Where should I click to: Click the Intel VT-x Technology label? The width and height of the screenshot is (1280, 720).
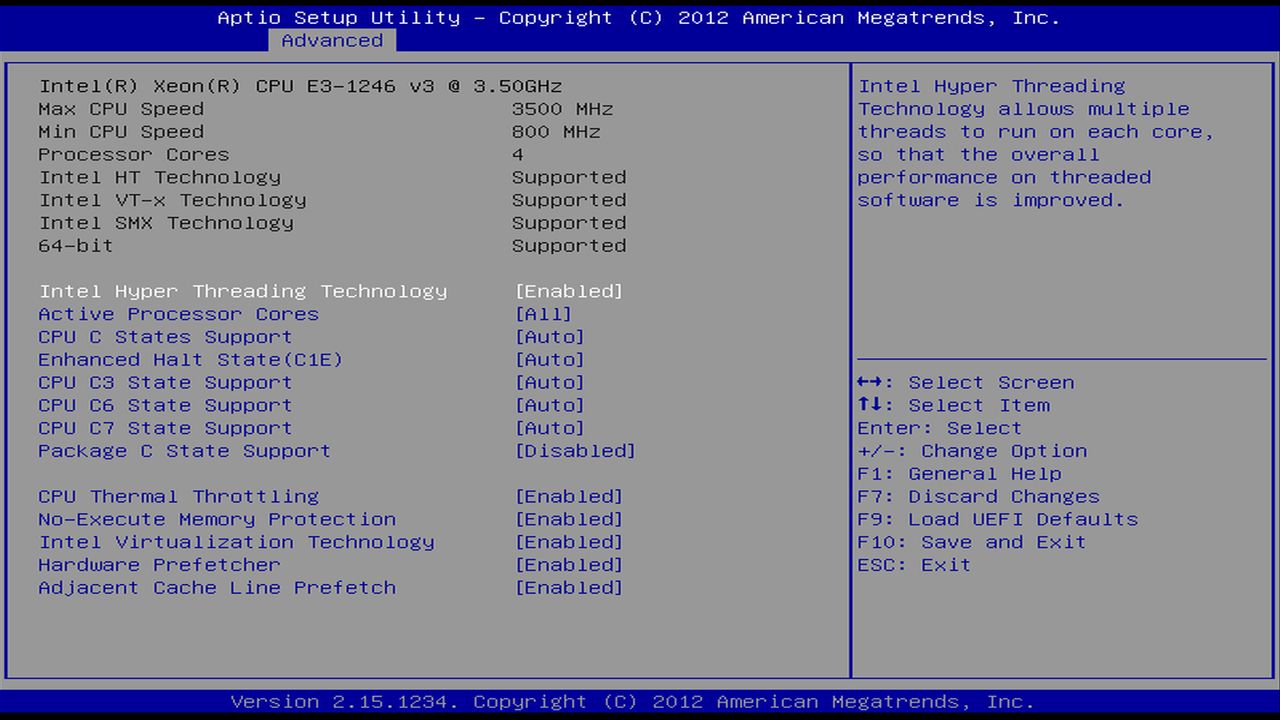click(x=172, y=200)
